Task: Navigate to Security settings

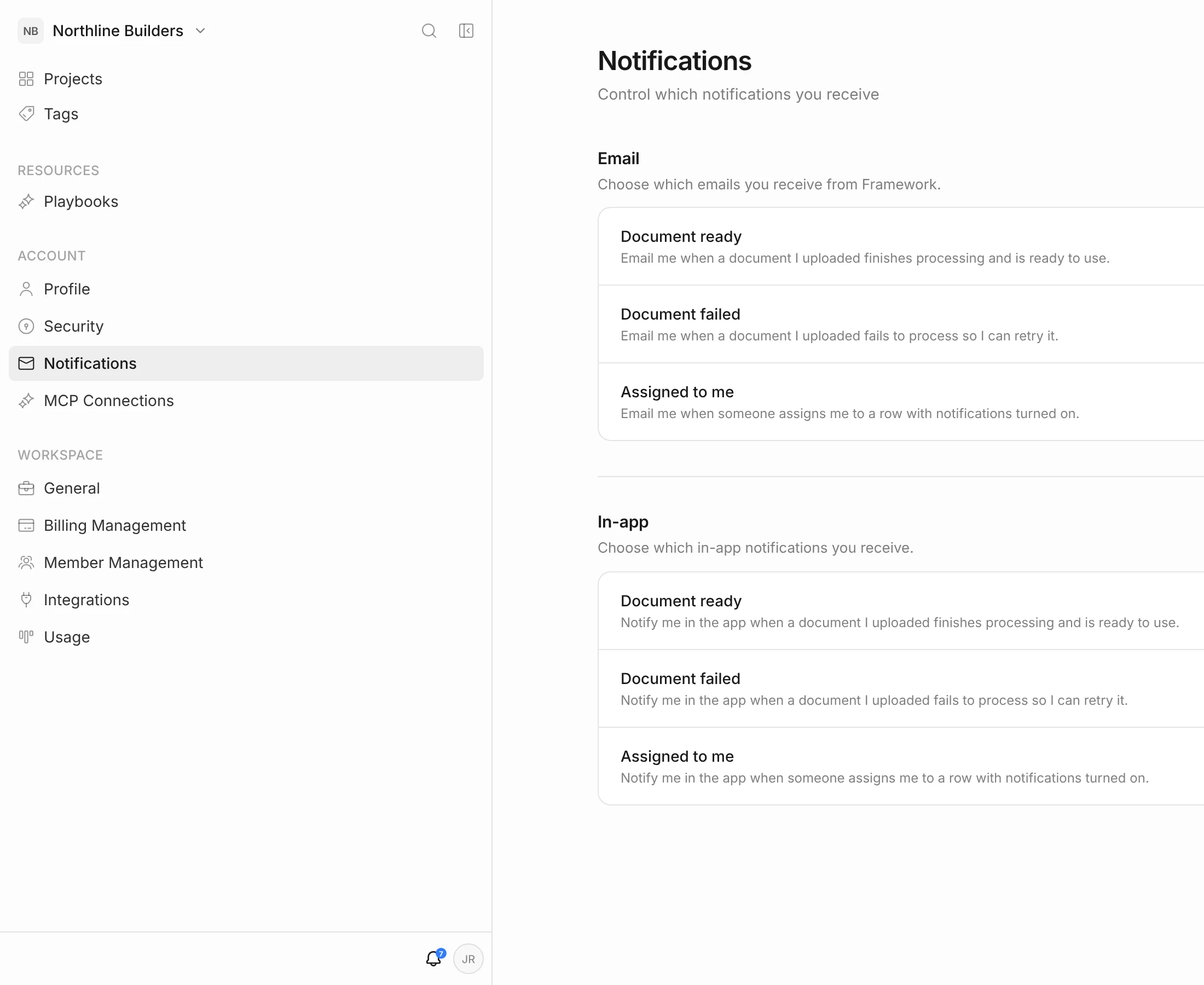Action: pyautogui.click(x=246, y=326)
